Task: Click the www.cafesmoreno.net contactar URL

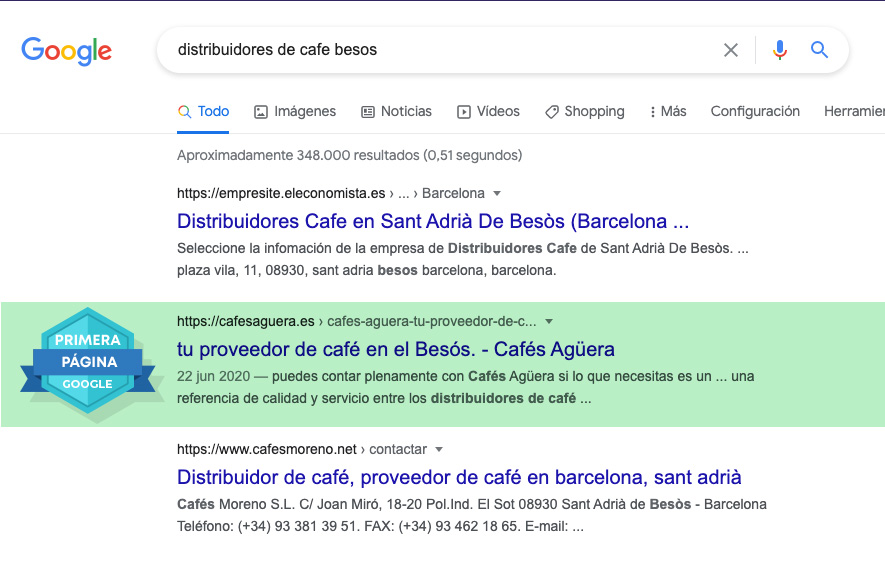Action: 302,450
